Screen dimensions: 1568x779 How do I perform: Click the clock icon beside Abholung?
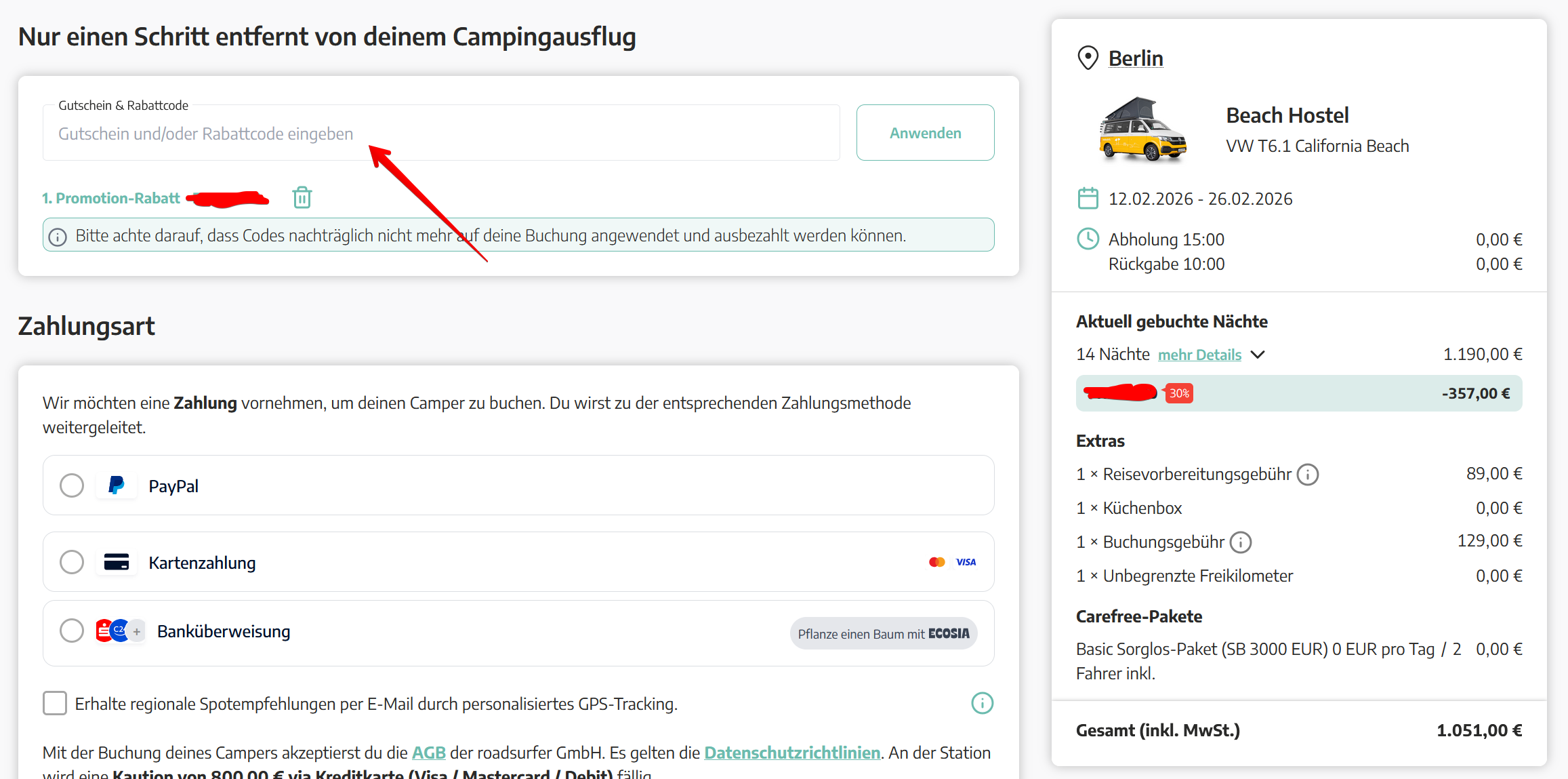(1088, 239)
